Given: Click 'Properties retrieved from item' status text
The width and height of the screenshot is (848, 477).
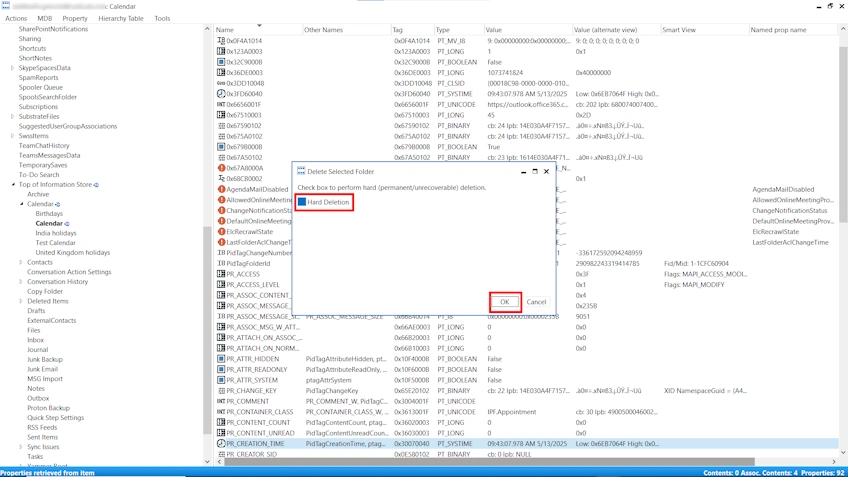Looking at the screenshot, I should [x=48, y=473].
